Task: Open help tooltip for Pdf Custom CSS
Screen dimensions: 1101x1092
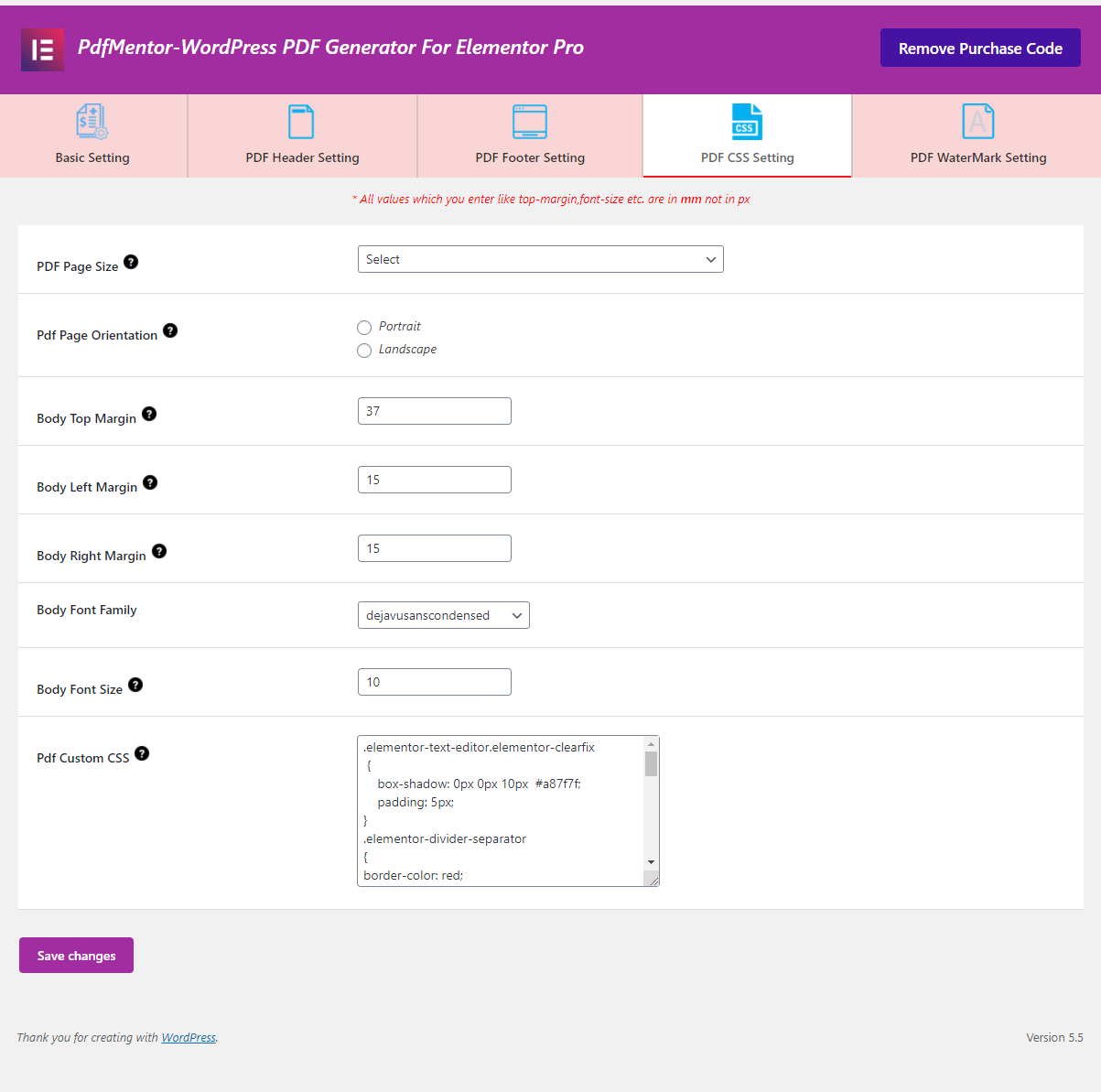Action: click(x=142, y=752)
